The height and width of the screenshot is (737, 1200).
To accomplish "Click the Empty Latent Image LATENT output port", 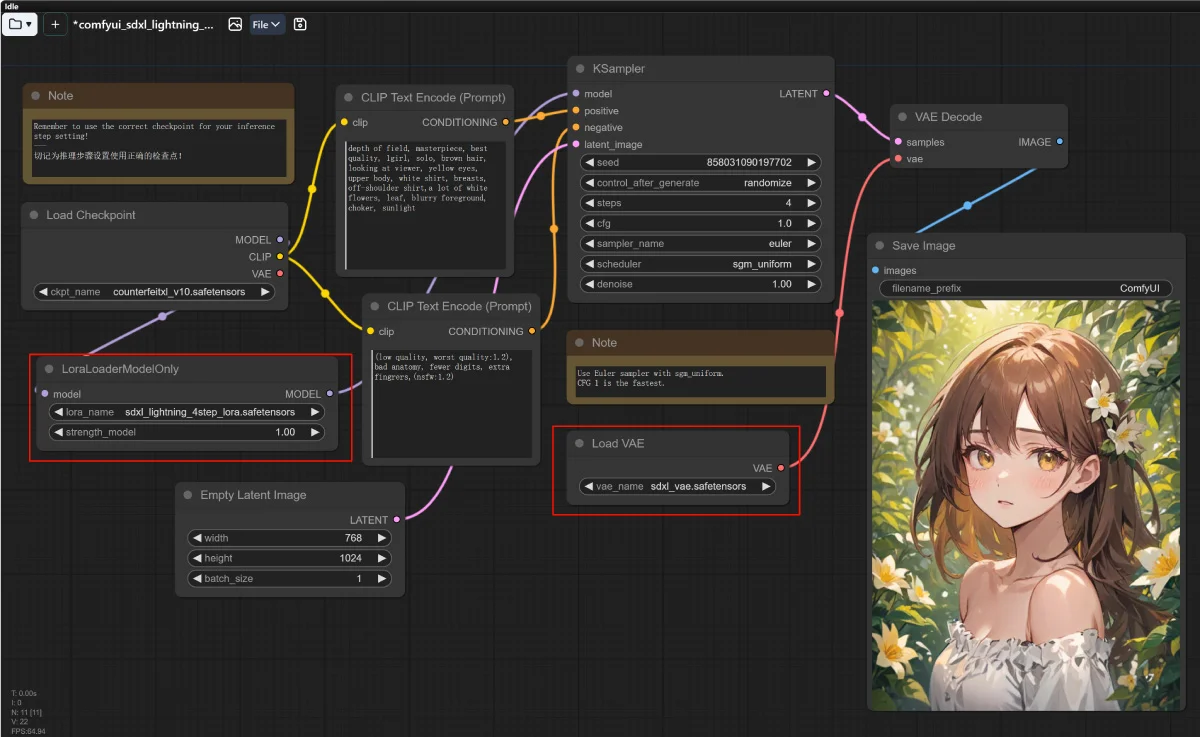I will pos(397,520).
